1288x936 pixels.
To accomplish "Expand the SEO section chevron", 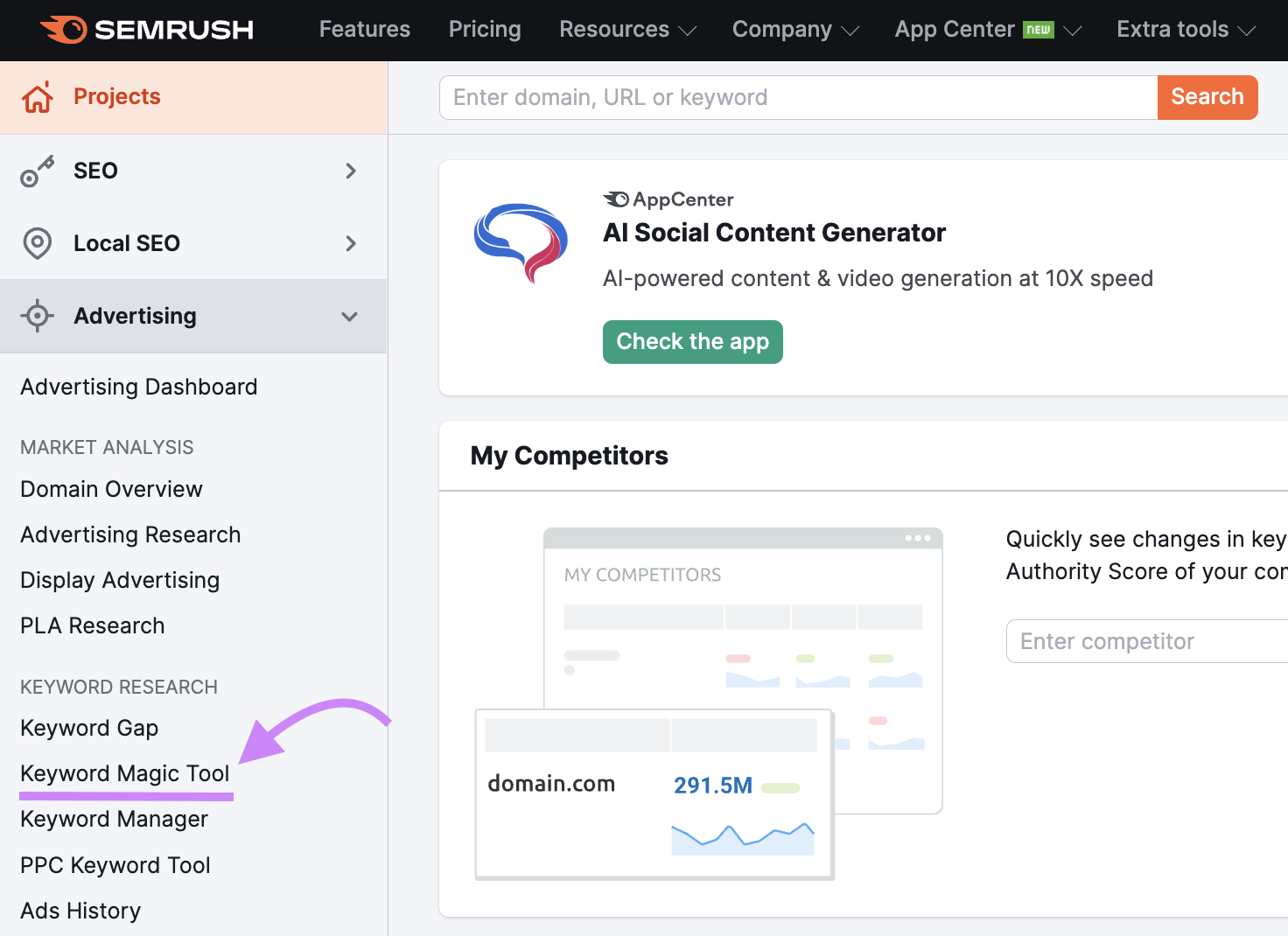I will tap(351, 171).
